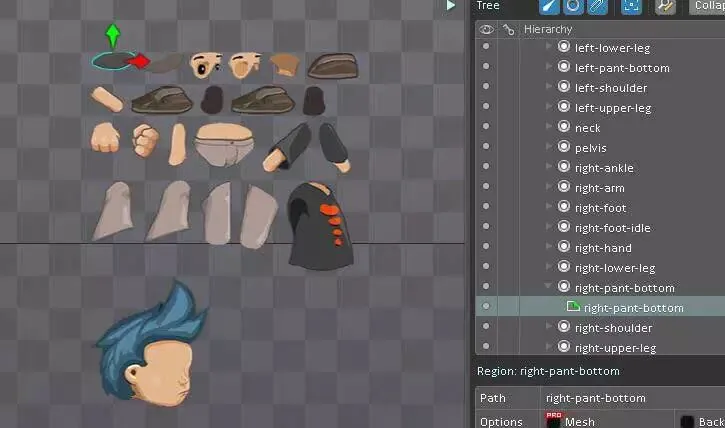Click the key icon in Hierarchy header
The width and height of the screenshot is (725, 428).
509,30
